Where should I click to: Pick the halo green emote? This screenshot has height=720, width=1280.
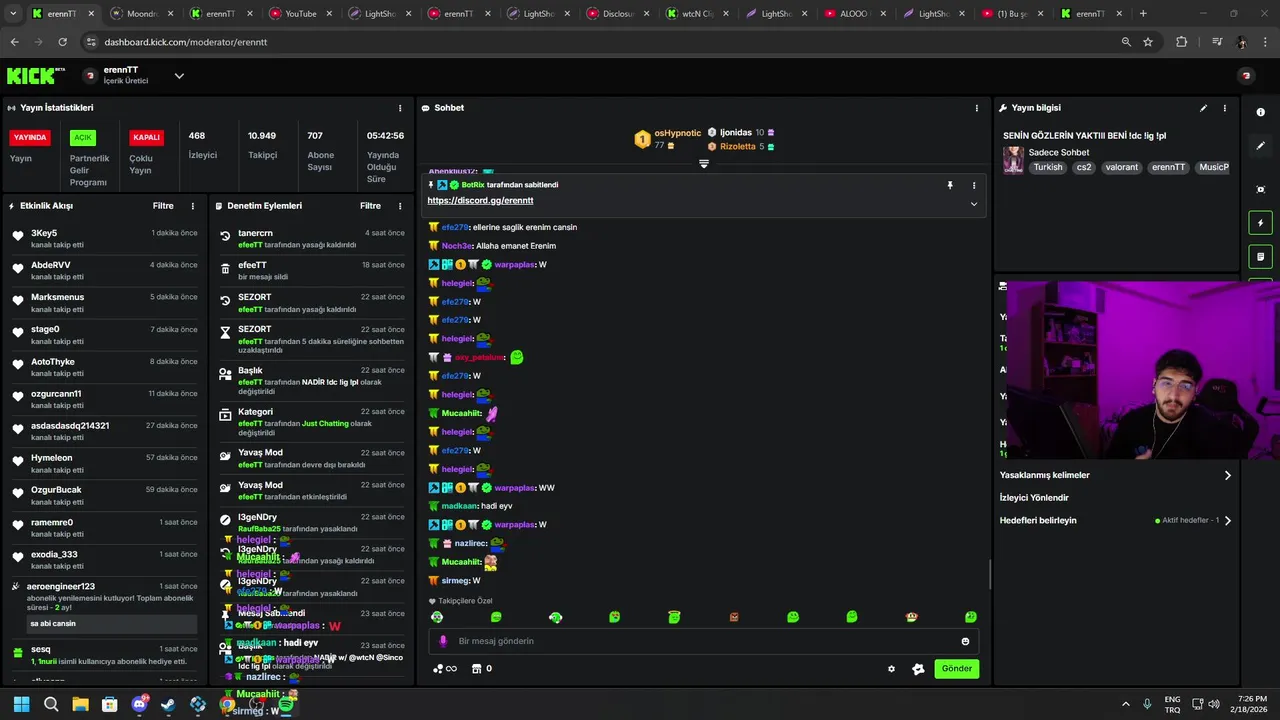point(674,617)
